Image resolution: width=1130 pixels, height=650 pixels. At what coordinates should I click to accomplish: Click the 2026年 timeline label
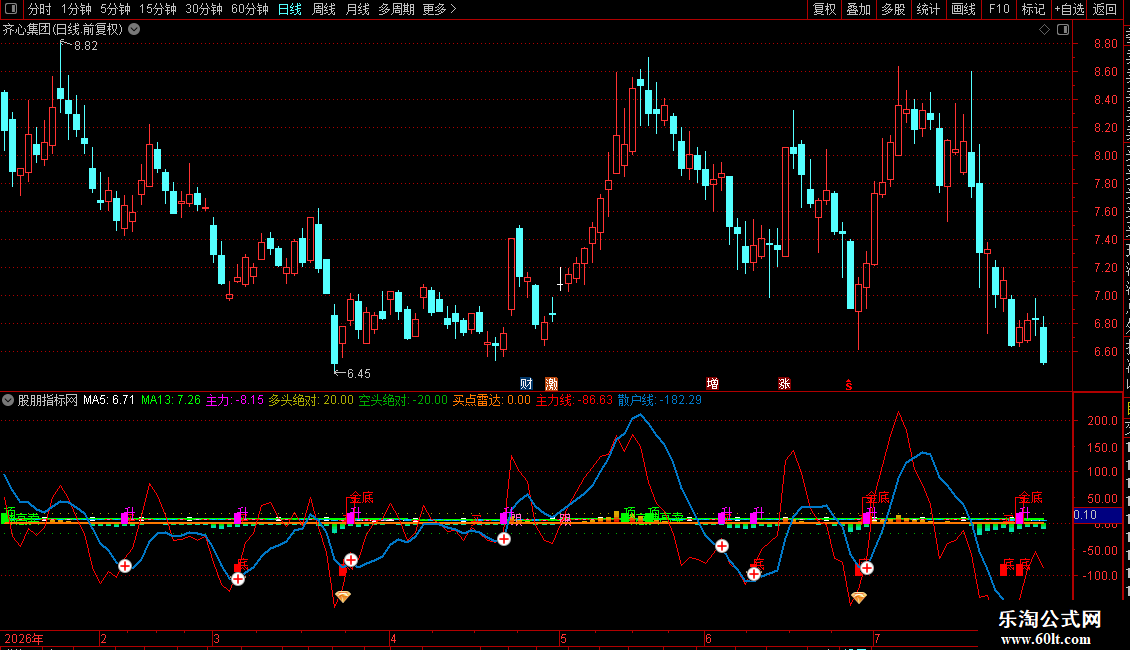[24, 638]
